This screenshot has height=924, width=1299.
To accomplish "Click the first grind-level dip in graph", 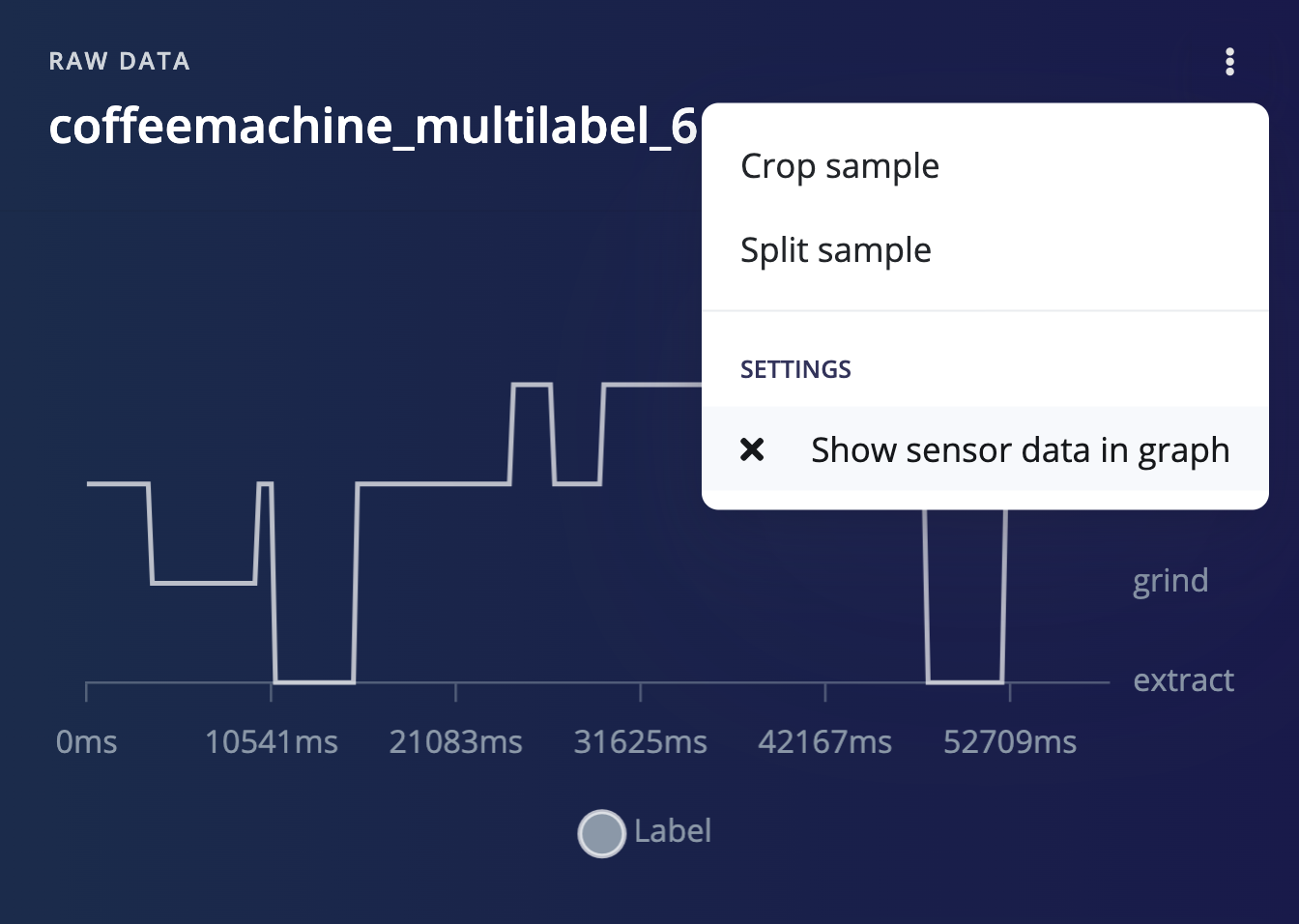I will click(204, 583).
